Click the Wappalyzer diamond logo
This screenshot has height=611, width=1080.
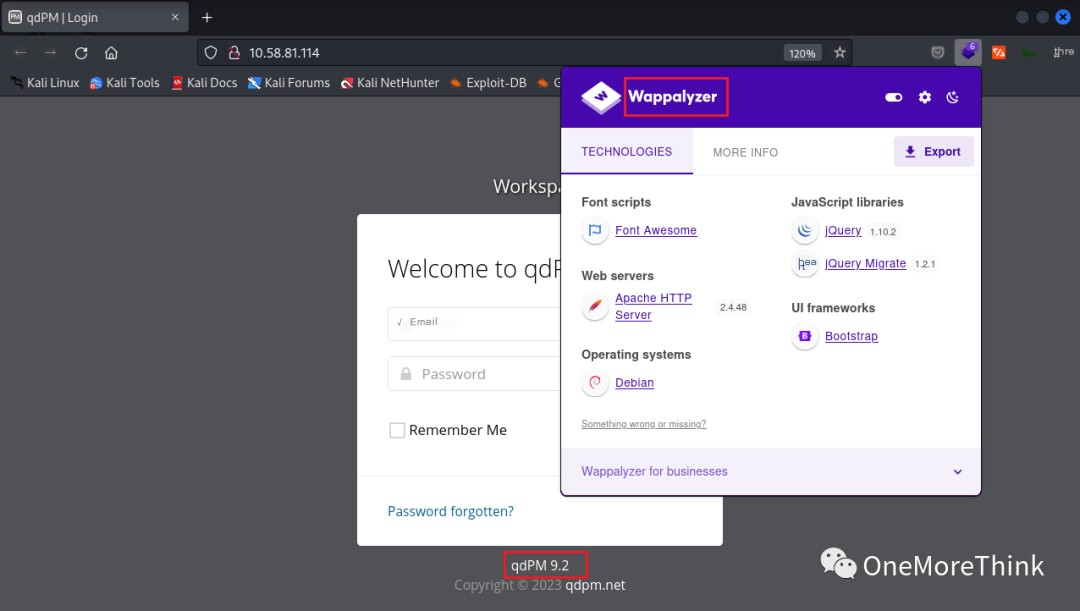pos(601,97)
